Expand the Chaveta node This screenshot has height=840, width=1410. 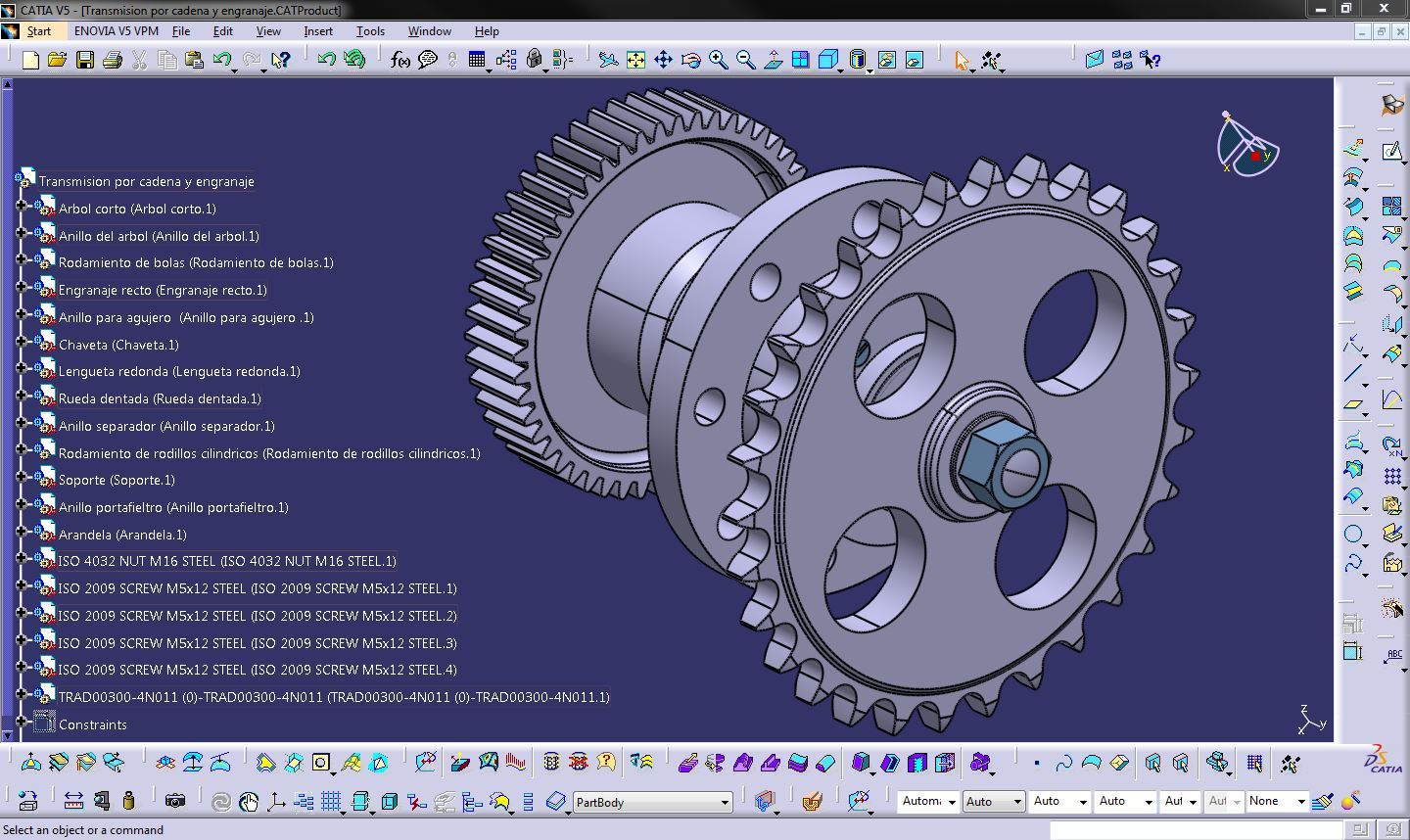(22, 343)
